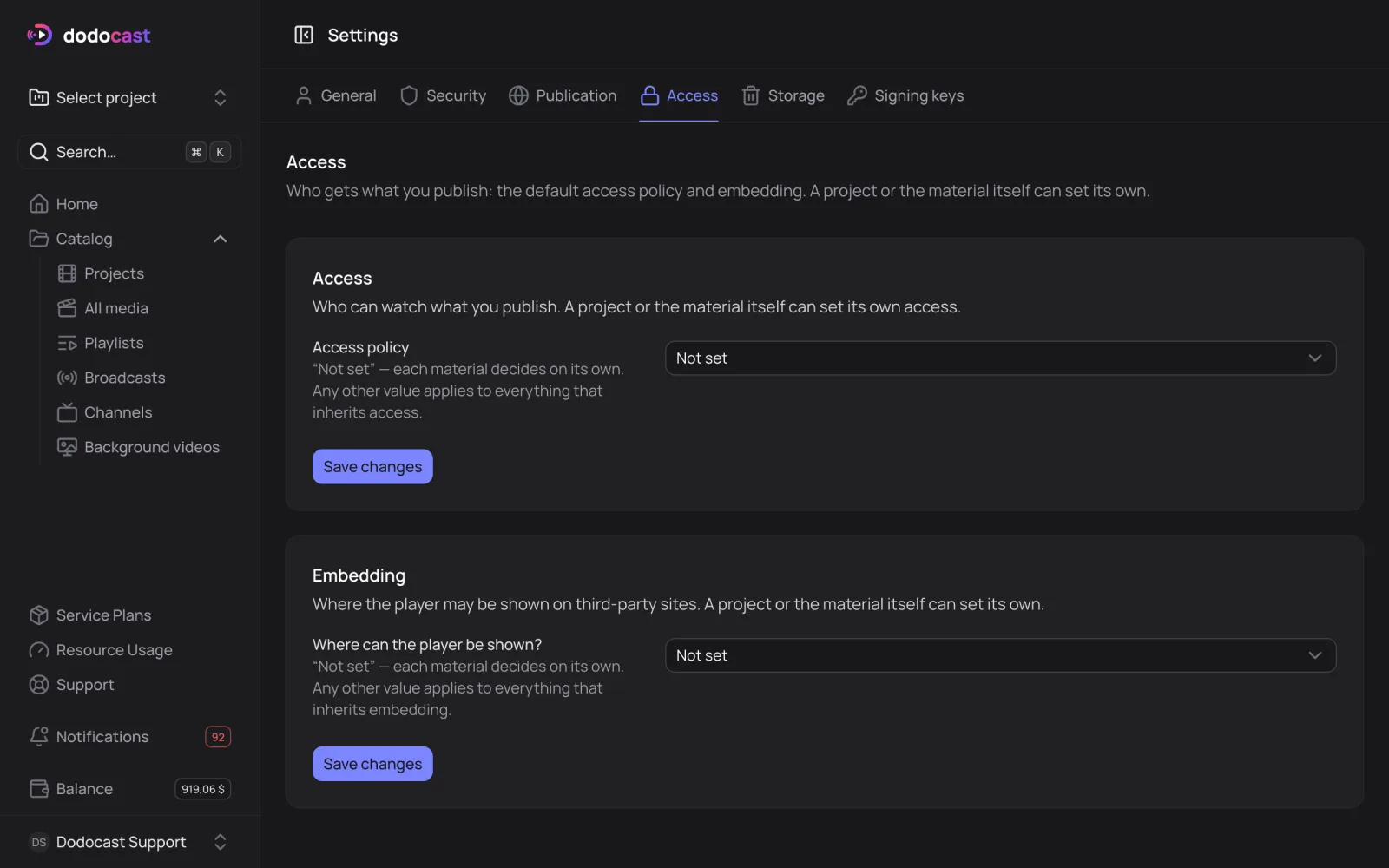Click the Background videos icon
This screenshot has width=1389, height=868.
point(67,447)
